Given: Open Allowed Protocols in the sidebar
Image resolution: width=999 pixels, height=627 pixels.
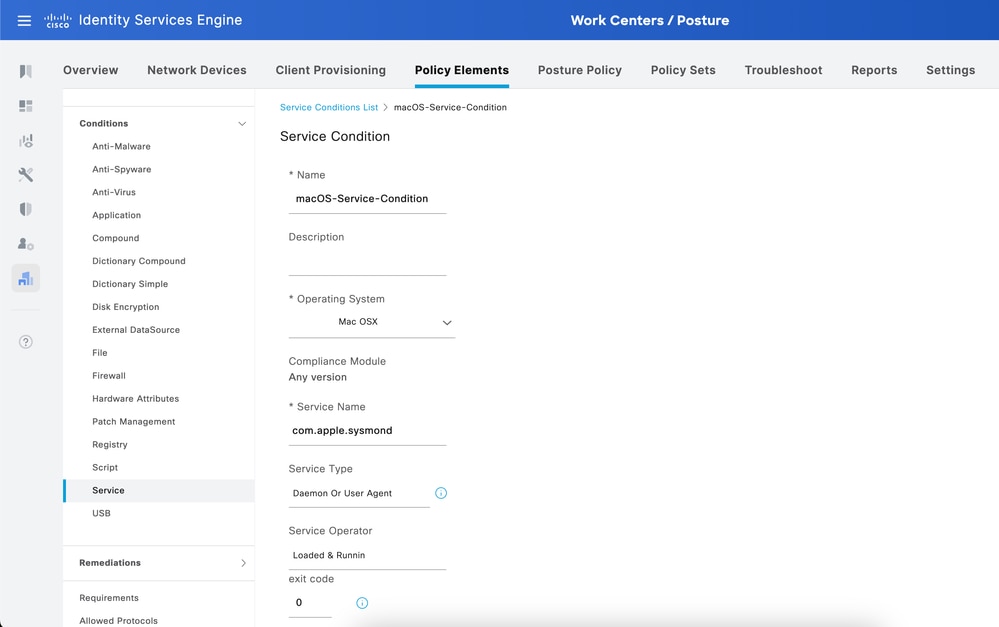Looking at the screenshot, I should [119, 621].
